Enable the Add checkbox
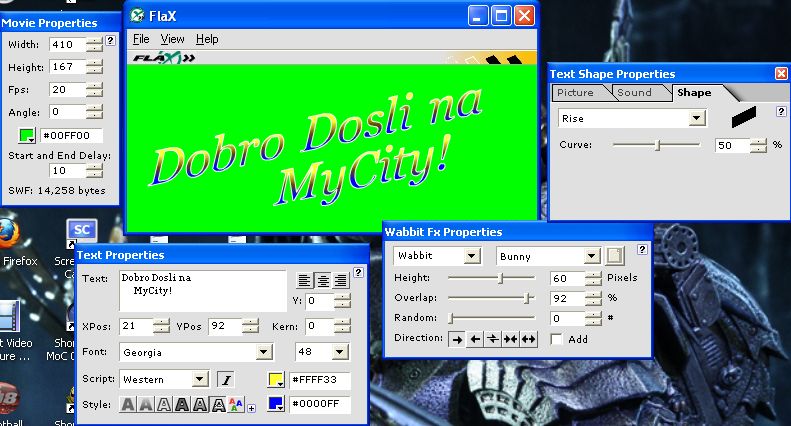 coord(556,339)
